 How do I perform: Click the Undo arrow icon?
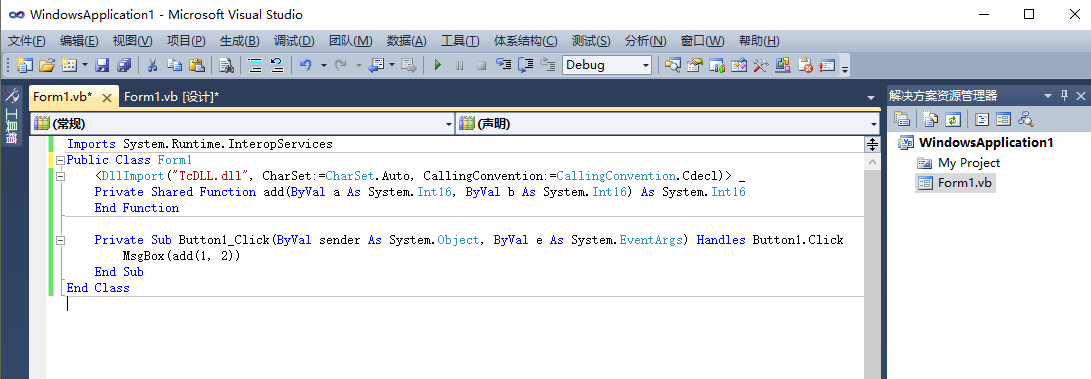[x=305, y=65]
